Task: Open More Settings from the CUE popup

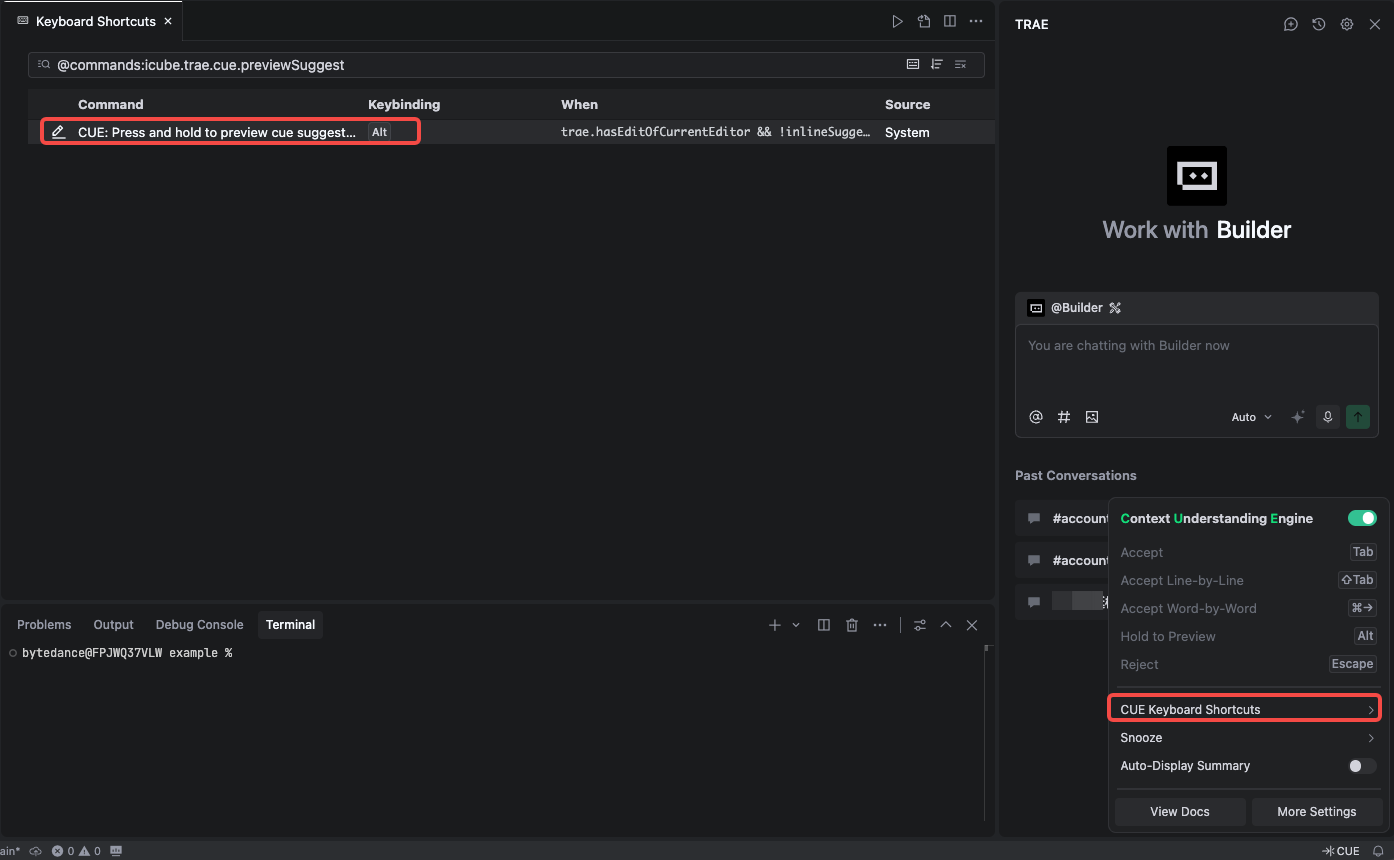Action: point(1317,811)
